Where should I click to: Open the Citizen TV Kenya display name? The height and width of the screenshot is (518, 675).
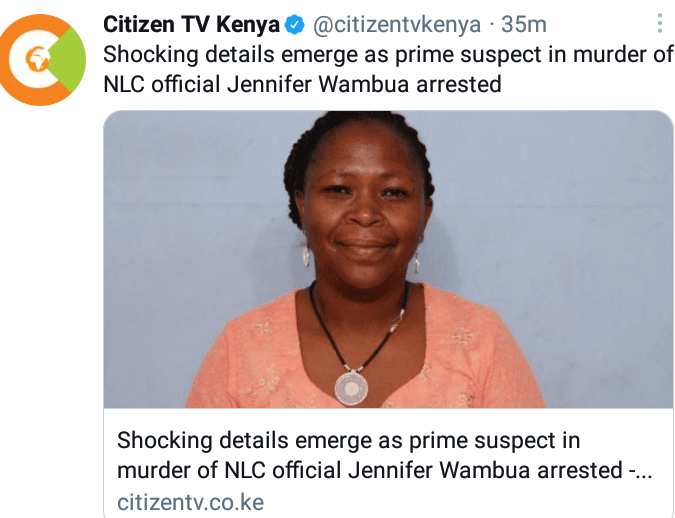[x=192, y=24]
